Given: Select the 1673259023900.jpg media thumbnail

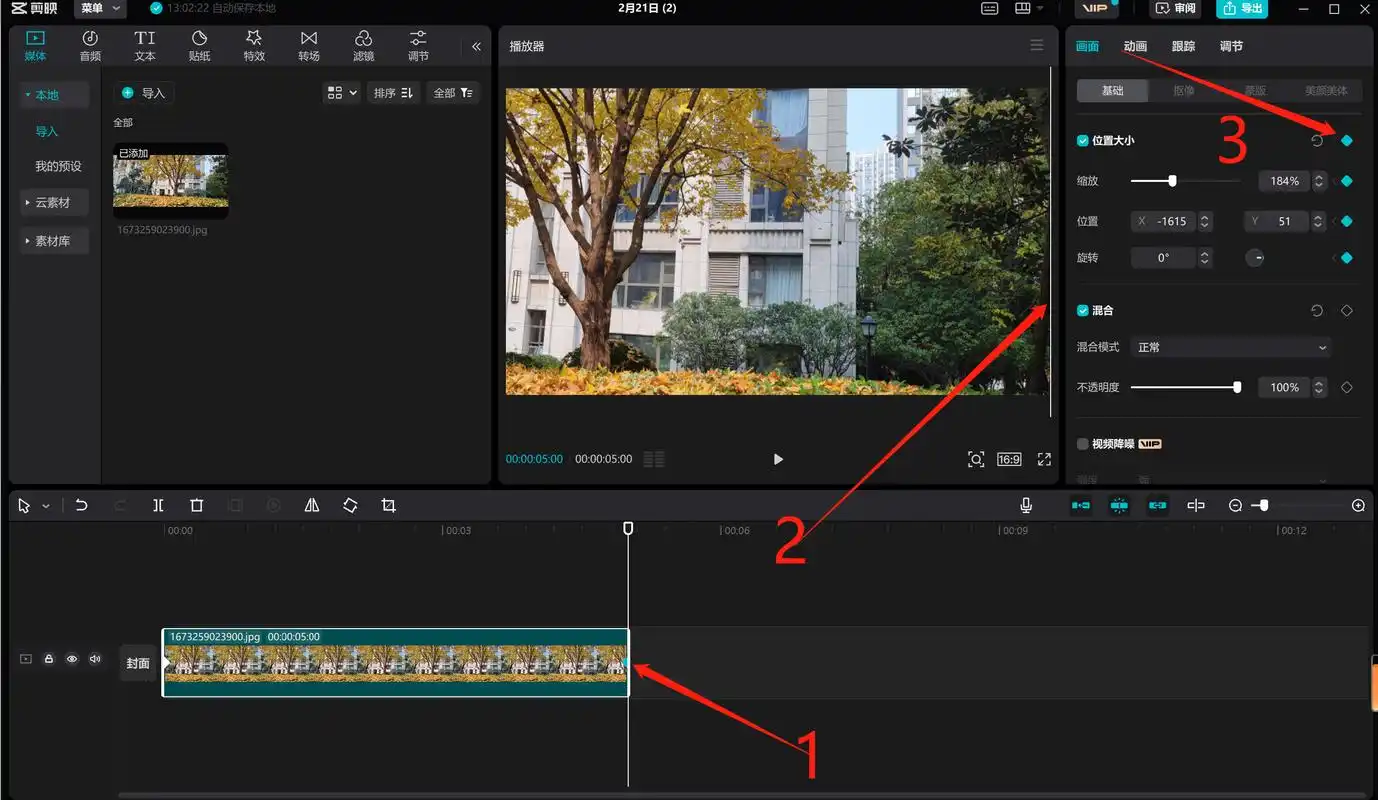Looking at the screenshot, I should coord(171,181).
